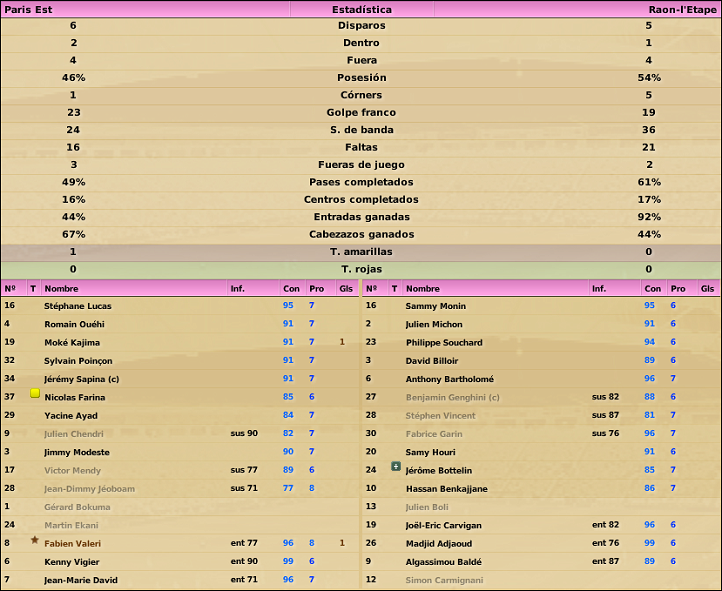This screenshot has width=722, height=591.
Task: Open player Madjid Adjaoud
Action: 439,544
